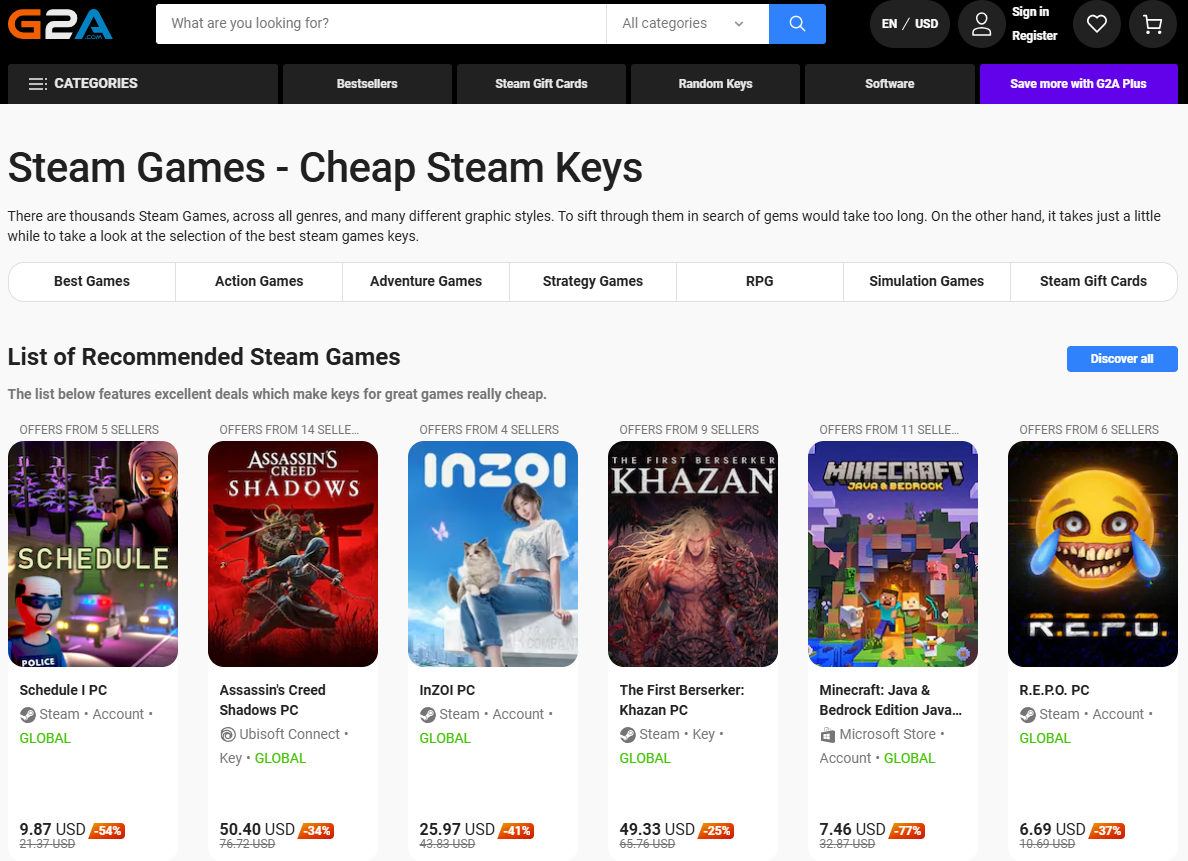Open the shopping cart icon
This screenshot has height=861, width=1188.
(1153, 24)
